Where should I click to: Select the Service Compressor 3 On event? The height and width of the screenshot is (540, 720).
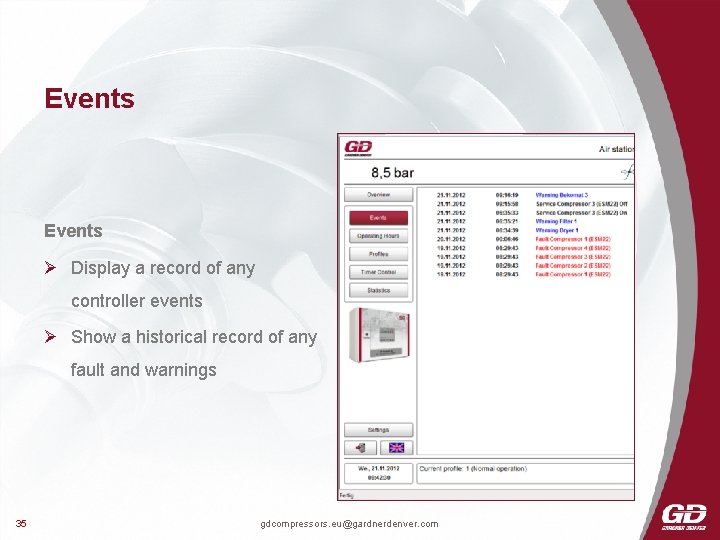click(x=532, y=213)
